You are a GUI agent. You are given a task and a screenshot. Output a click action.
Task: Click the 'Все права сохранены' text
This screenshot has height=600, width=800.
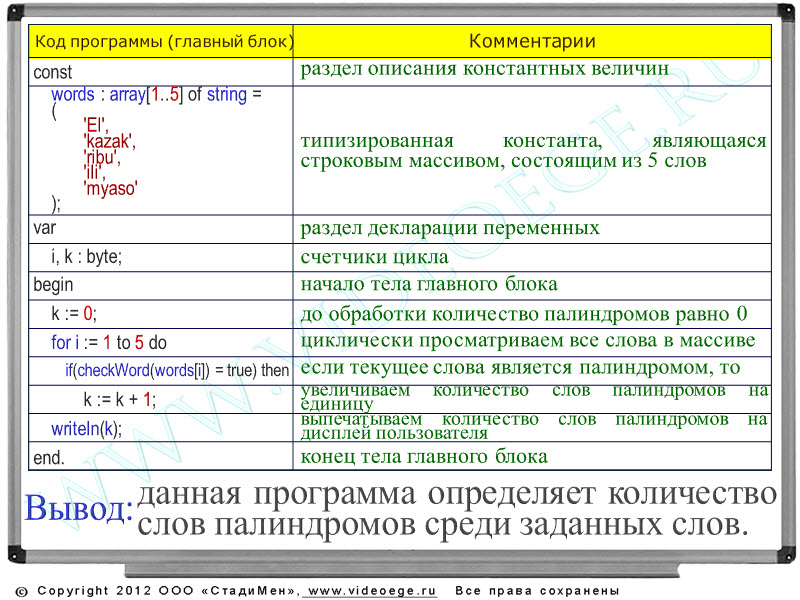[x=537, y=591]
